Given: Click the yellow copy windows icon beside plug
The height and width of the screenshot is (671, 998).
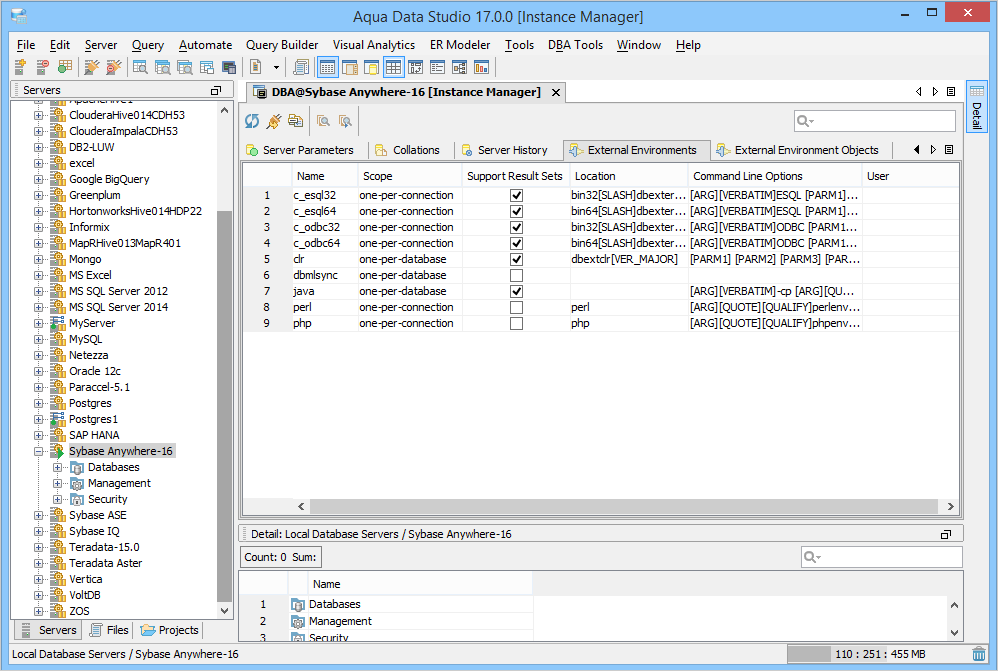Looking at the screenshot, I should pos(295,121).
